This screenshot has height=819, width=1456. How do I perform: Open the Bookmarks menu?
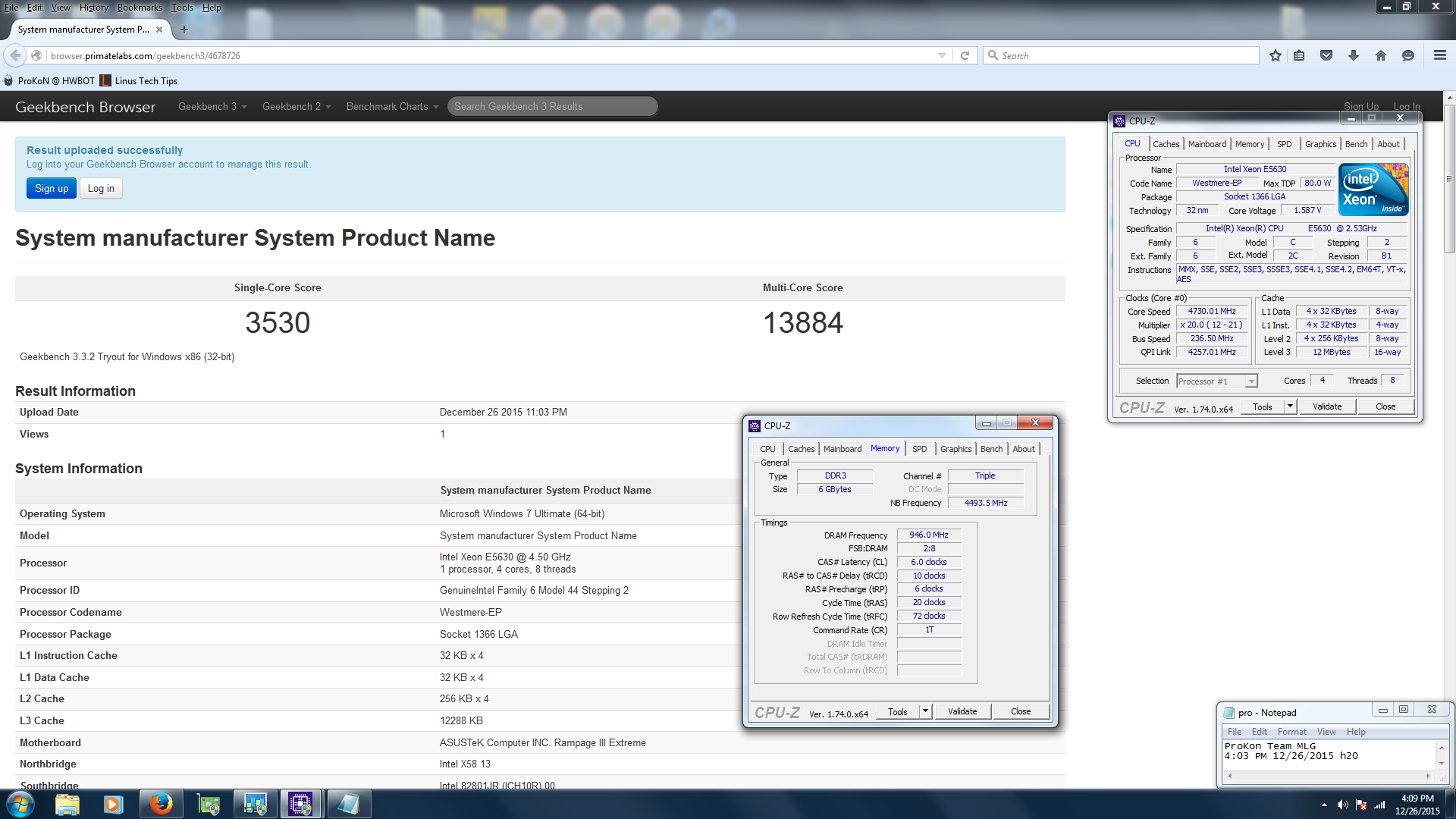coord(140,7)
